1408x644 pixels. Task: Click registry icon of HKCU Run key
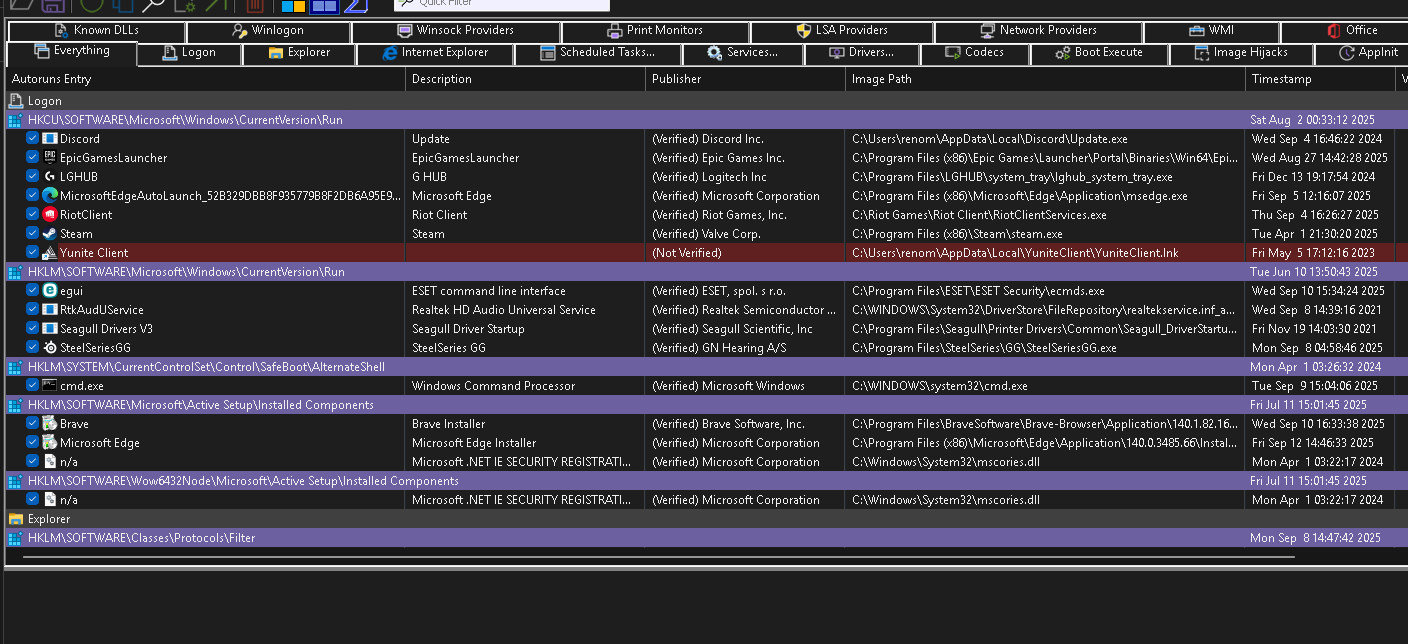tap(15, 120)
